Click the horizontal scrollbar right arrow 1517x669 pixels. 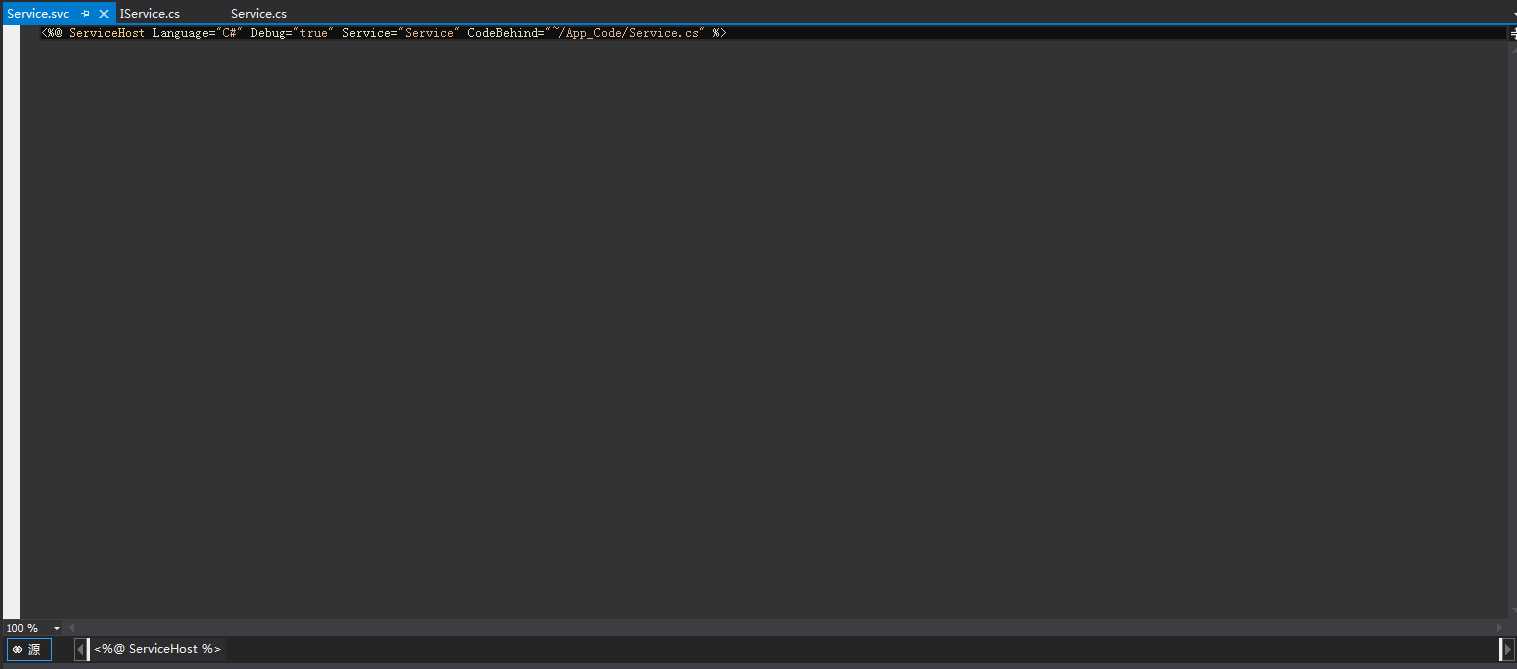point(1499,628)
